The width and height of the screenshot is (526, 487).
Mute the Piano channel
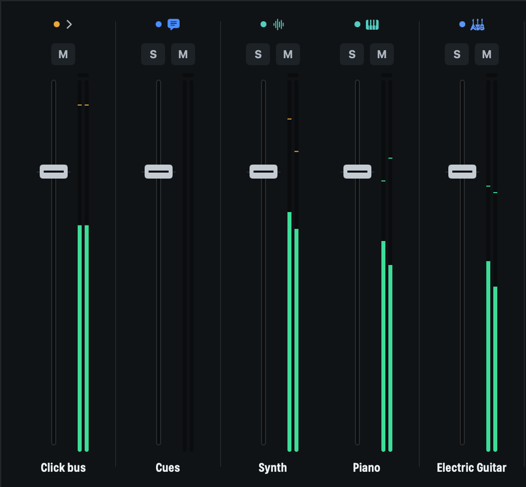(382, 54)
